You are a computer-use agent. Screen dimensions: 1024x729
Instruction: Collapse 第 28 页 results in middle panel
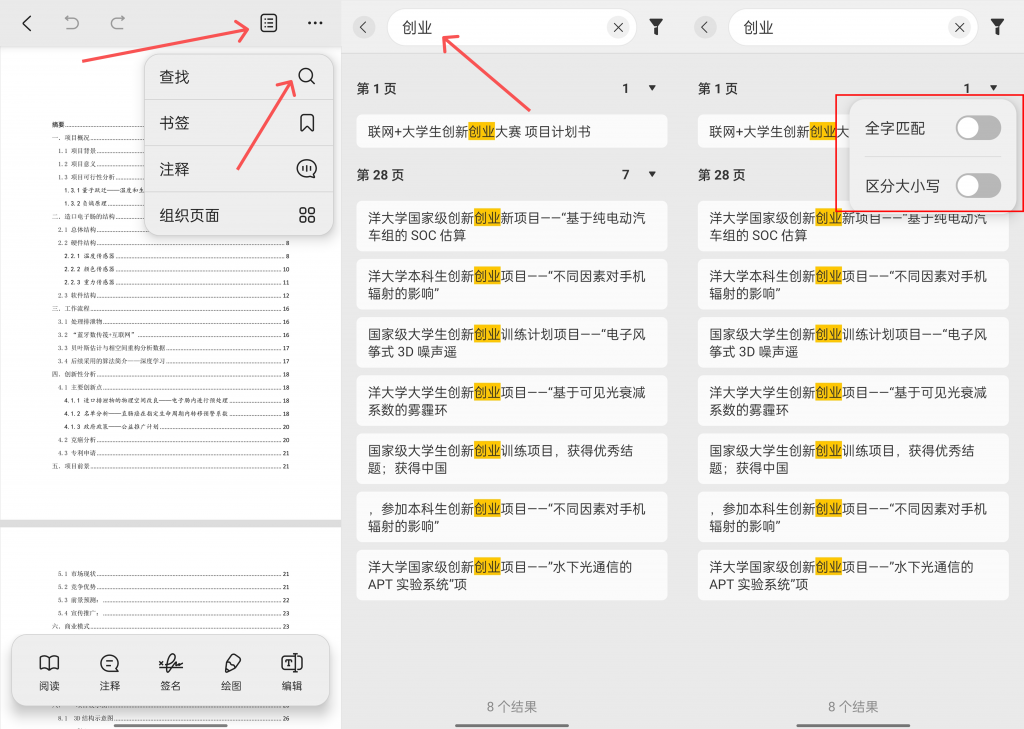tap(652, 175)
